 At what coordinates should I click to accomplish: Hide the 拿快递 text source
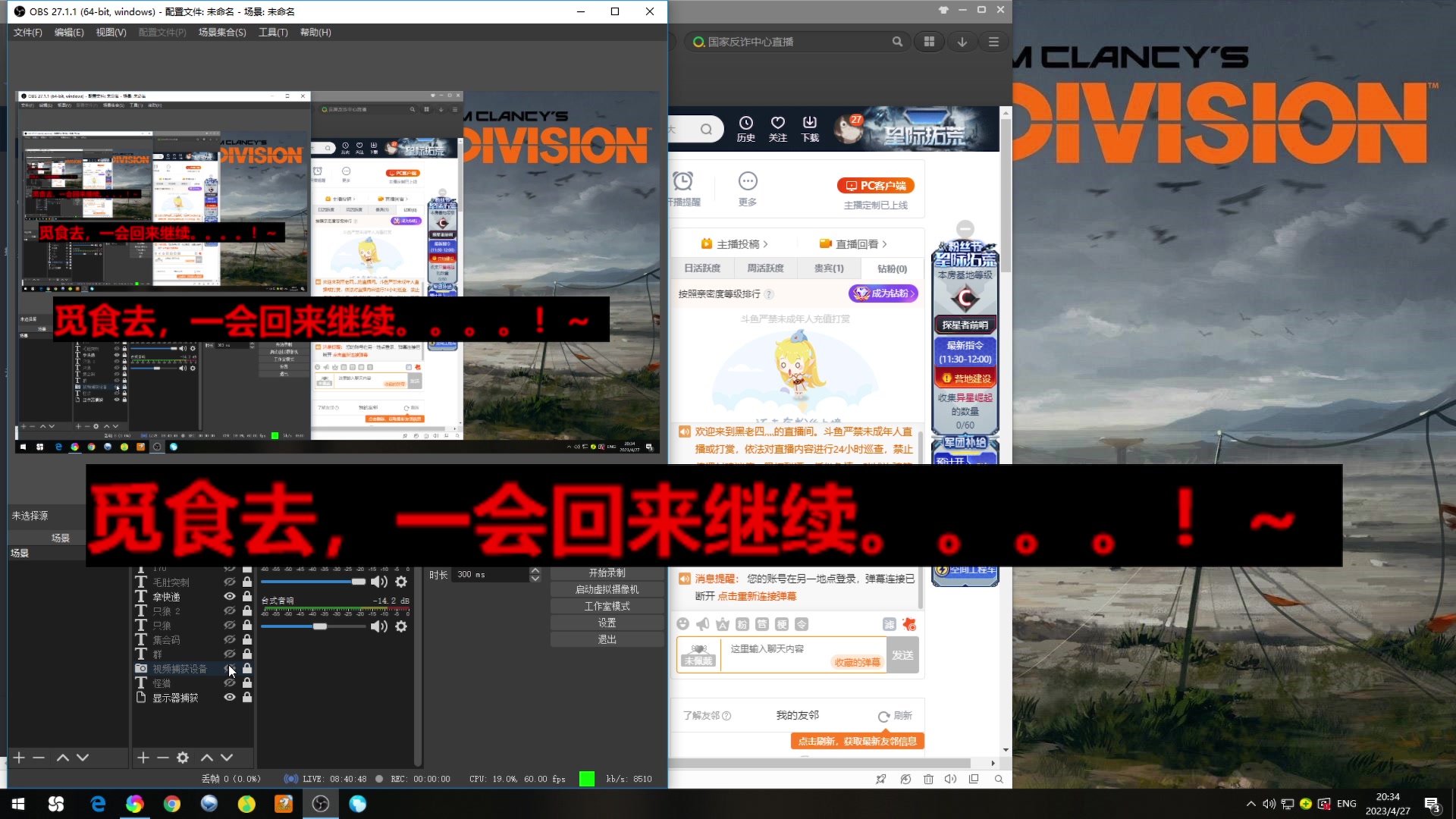pos(229,596)
